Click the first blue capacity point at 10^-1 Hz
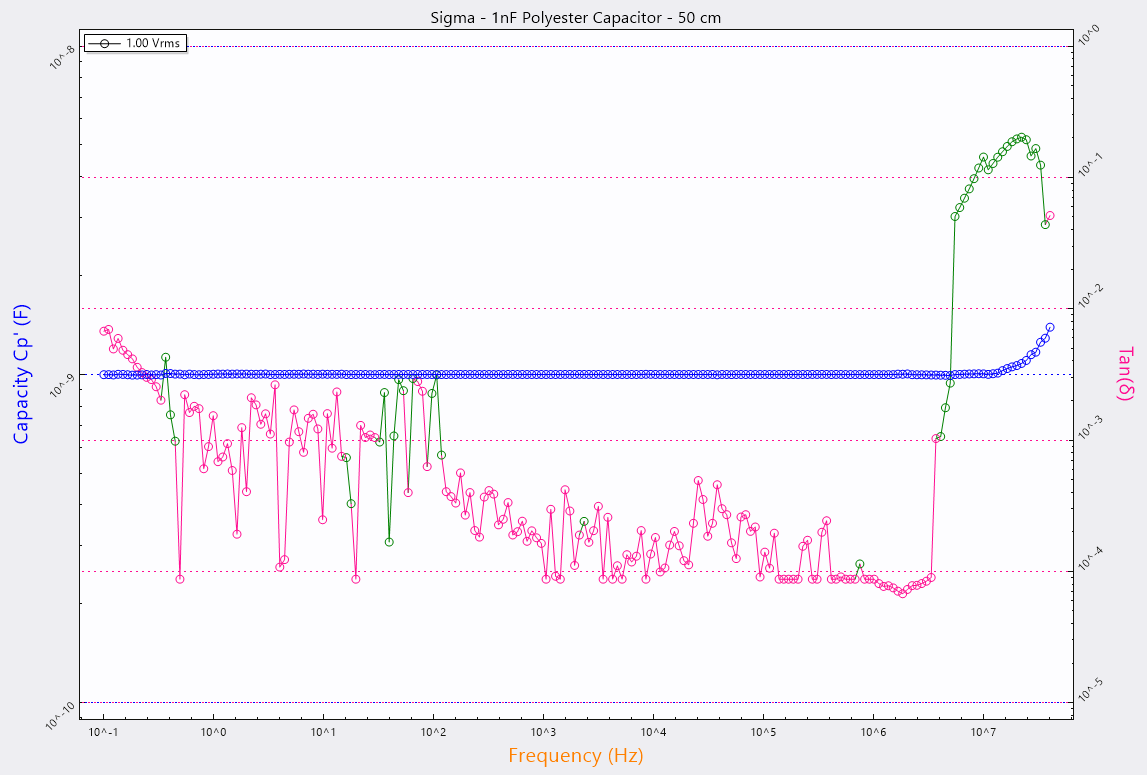The height and width of the screenshot is (775, 1147). pyautogui.click(x=104, y=374)
